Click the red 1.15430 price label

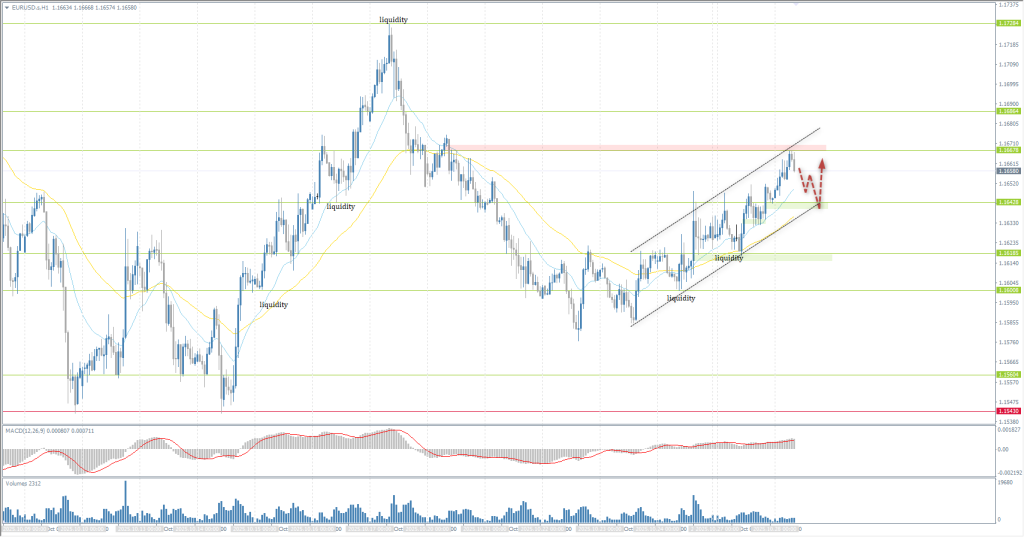(1008, 411)
